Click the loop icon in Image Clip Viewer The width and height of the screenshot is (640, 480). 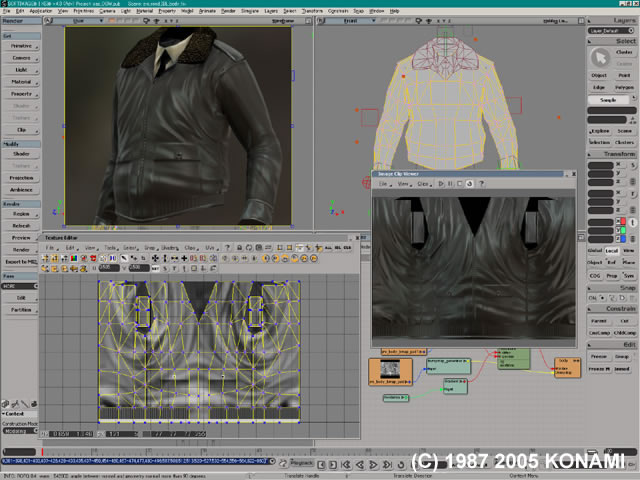click(469, 184)
